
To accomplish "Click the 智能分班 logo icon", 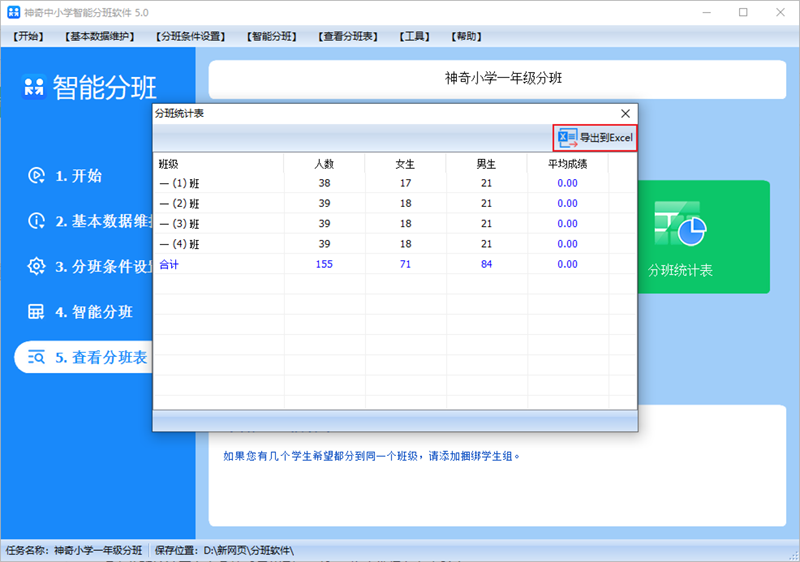I will point(34,88).
